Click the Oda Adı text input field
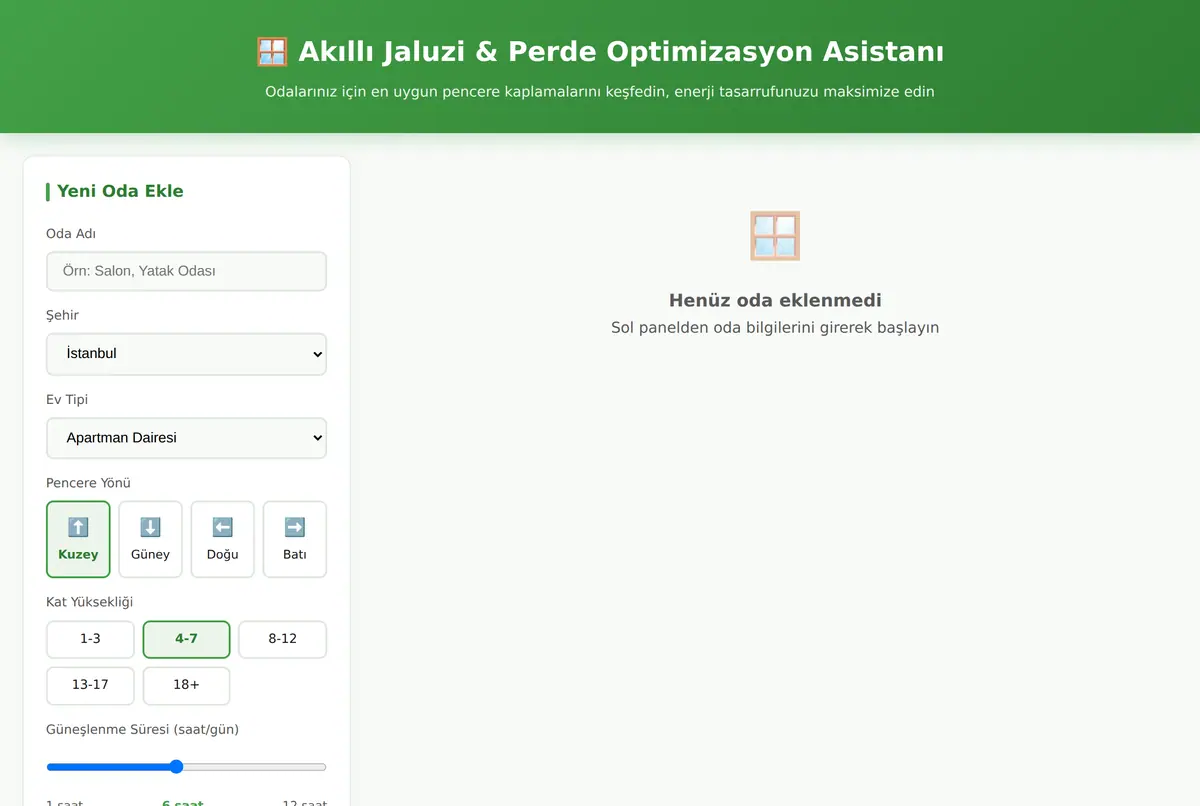Screen dimensions: 1200x806 click(x=186, y=271)
